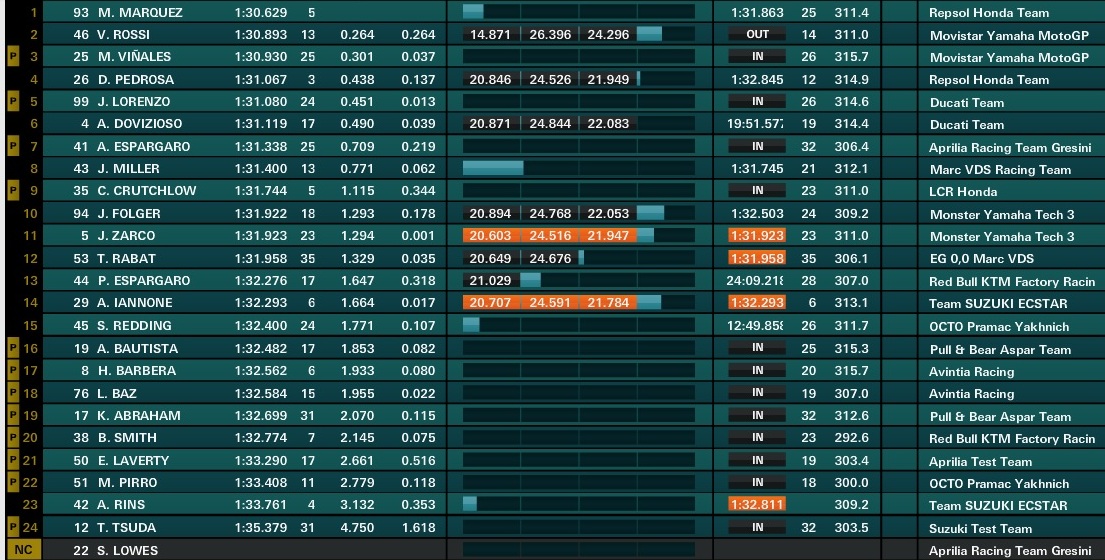Click the P pit icon beside A. Espargaro

coord(13,147)
